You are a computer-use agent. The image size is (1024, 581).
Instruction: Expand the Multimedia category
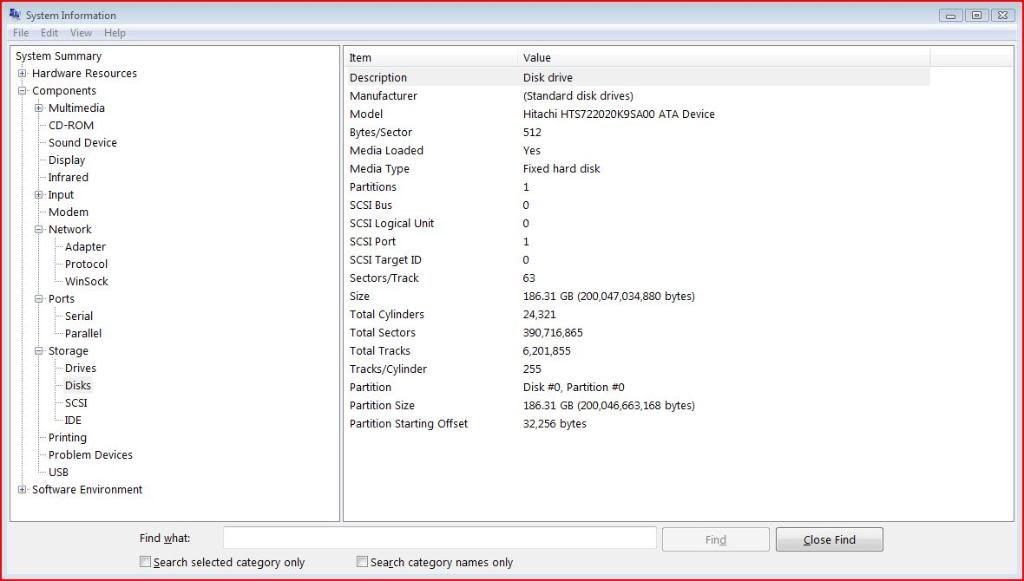pos(38,108)
